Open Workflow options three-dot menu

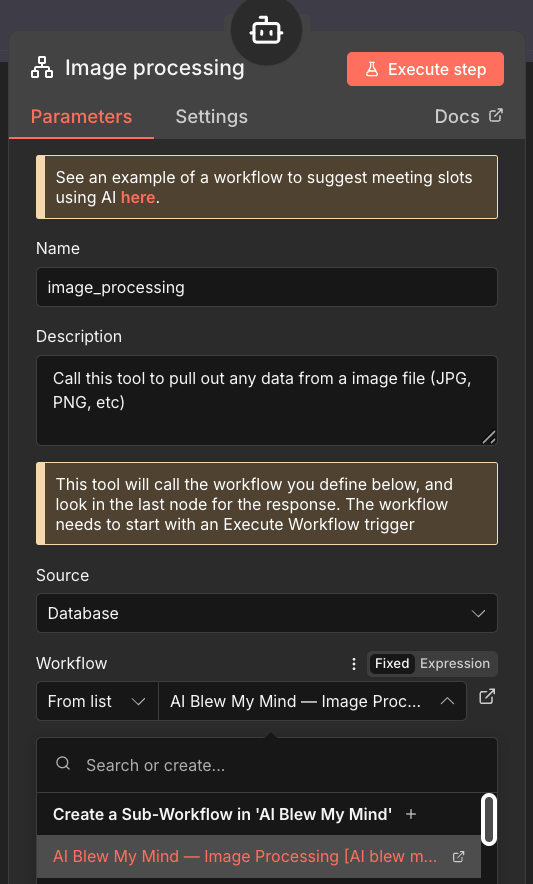[354, 664]
